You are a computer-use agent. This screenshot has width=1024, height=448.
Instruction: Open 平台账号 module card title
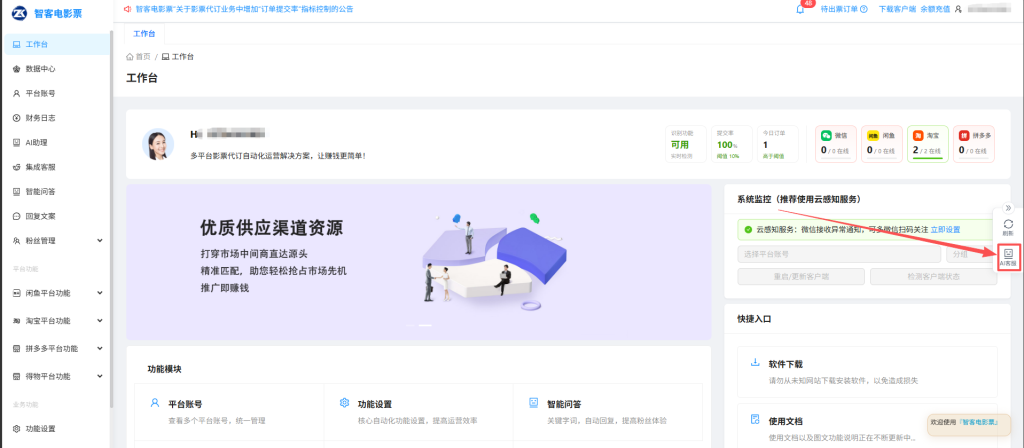pyautogui.click(x=185, y=404)
